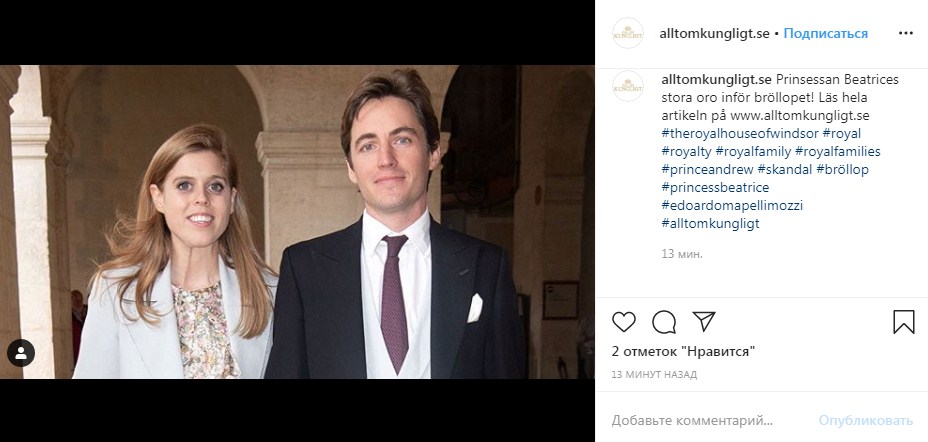928x442 pixels.
Task: Open the #bröllop hashtag link
Action: click(842, 169)
